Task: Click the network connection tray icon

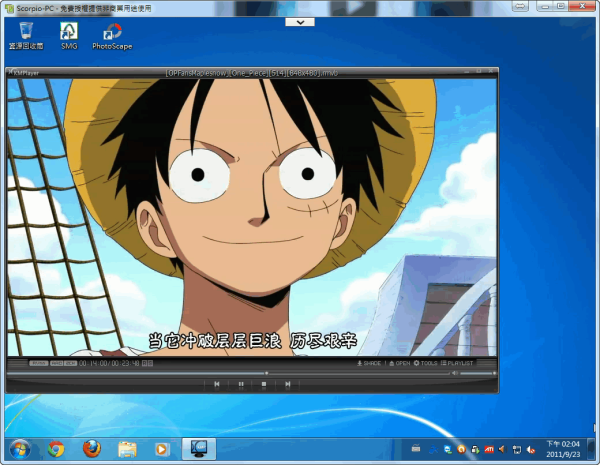Action: 517,449
